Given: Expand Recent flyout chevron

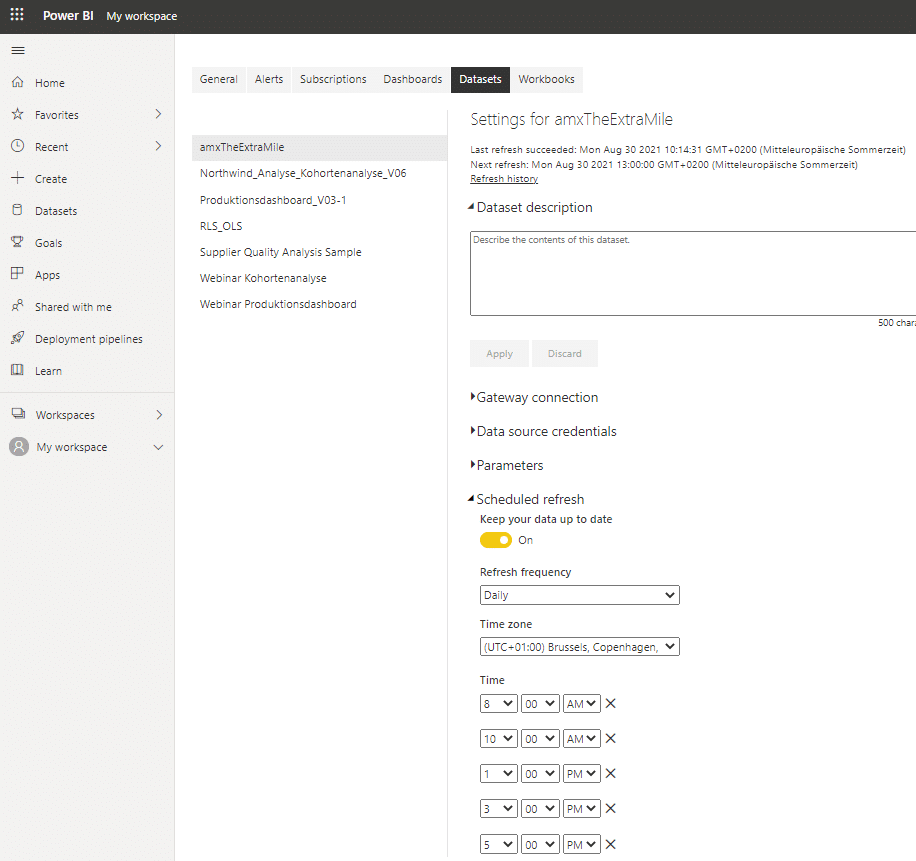Looking at the screenshot, I should (x=158, y=146).
